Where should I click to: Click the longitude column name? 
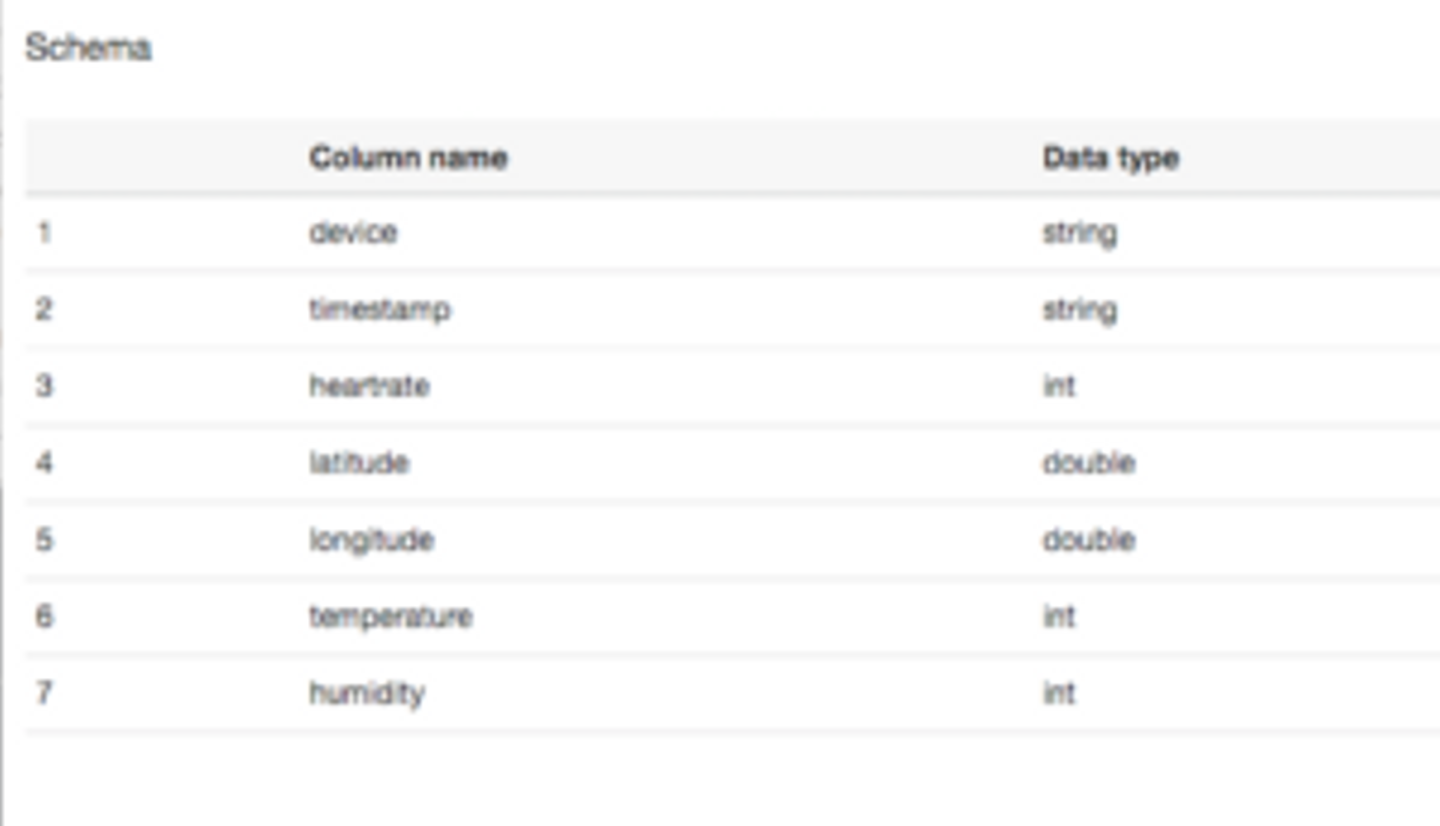pos(371,540)
